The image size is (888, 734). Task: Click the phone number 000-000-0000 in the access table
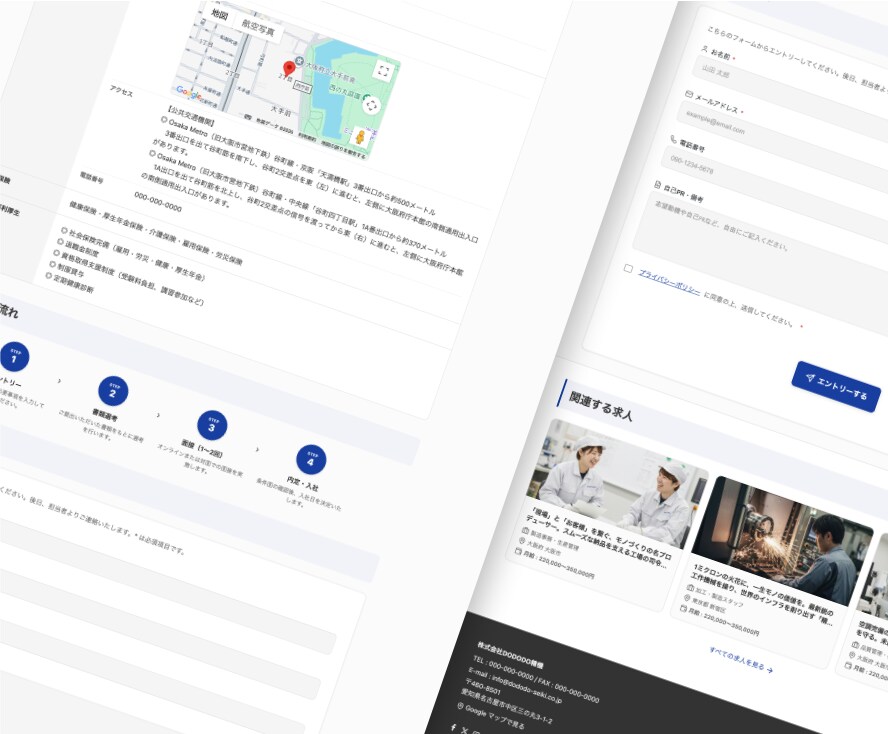pos(158,202)
